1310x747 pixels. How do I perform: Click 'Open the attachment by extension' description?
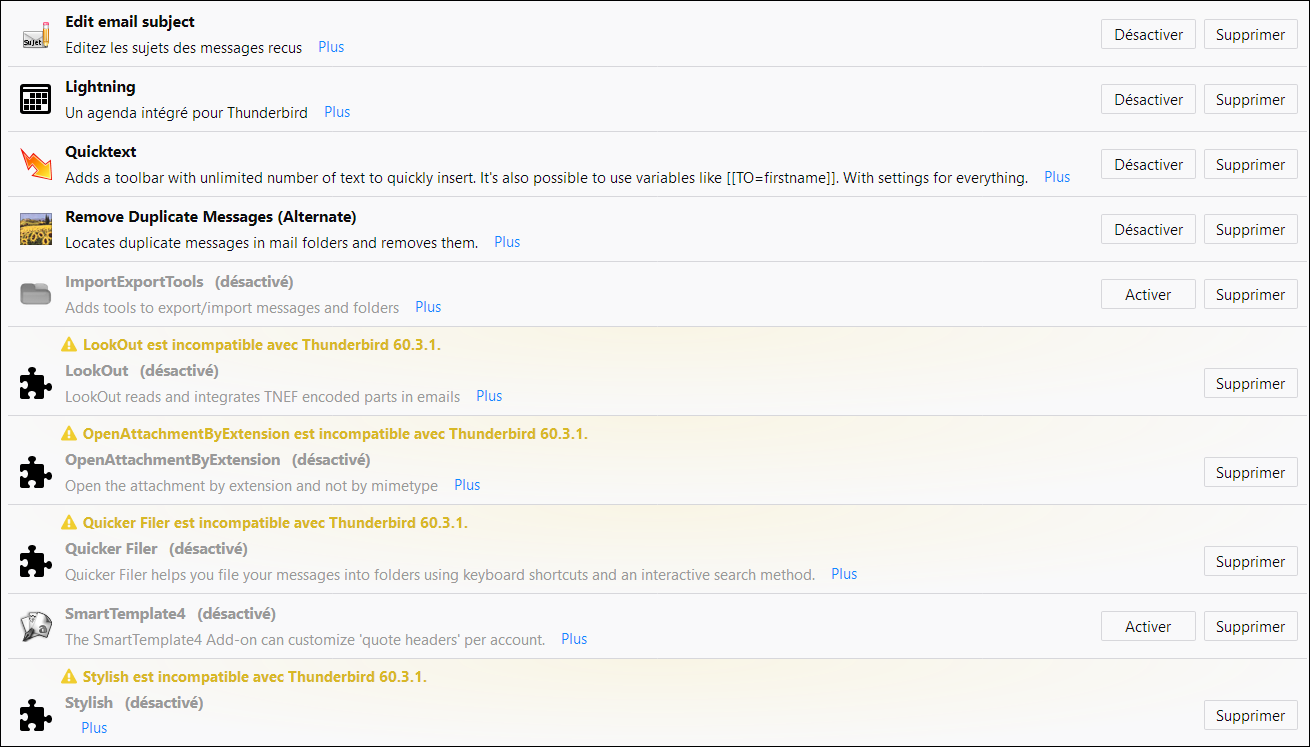click(252, 486)
